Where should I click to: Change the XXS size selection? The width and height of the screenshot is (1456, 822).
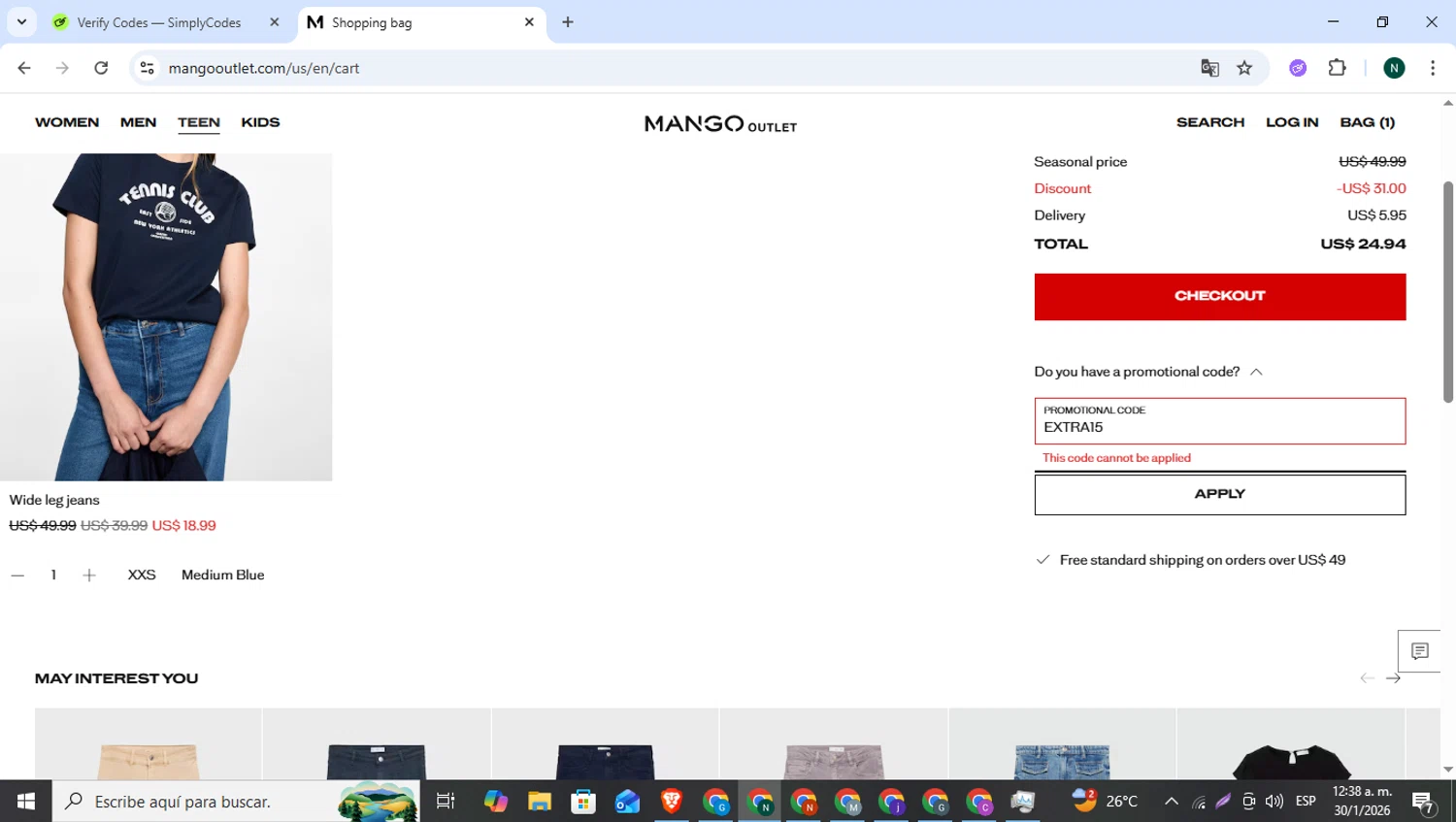[142, 575]
